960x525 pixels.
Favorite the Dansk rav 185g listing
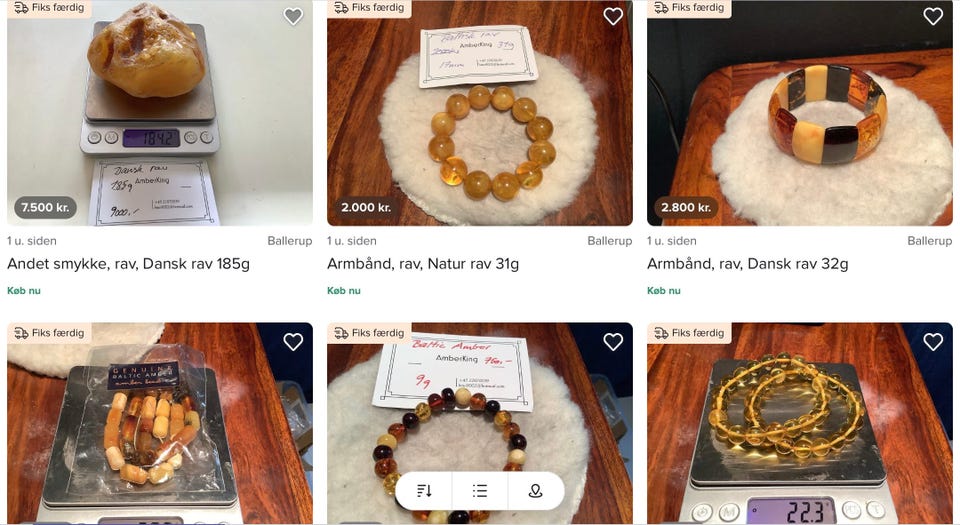pos(293,17)
